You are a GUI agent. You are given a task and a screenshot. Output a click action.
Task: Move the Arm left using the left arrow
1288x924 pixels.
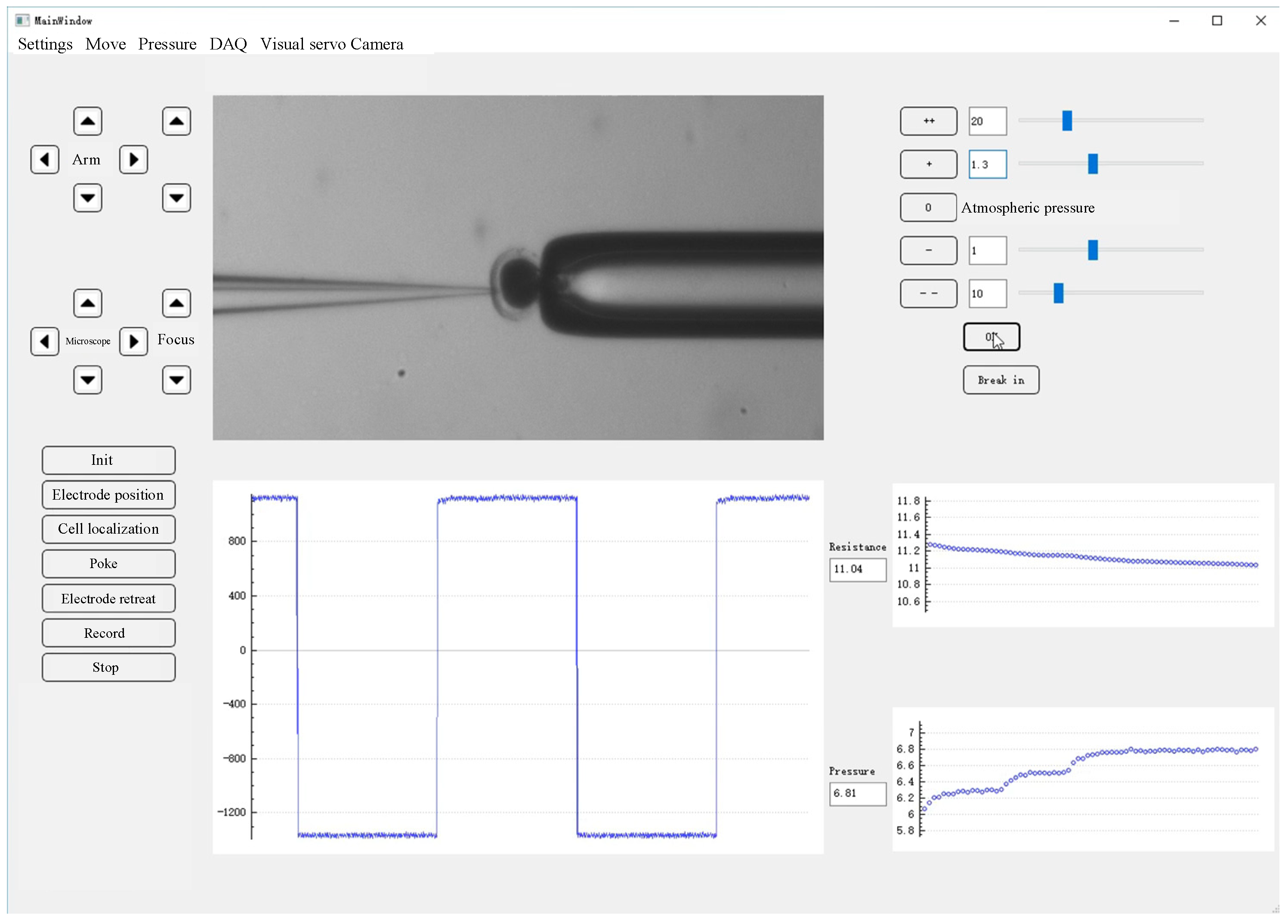tap(45, 160)
